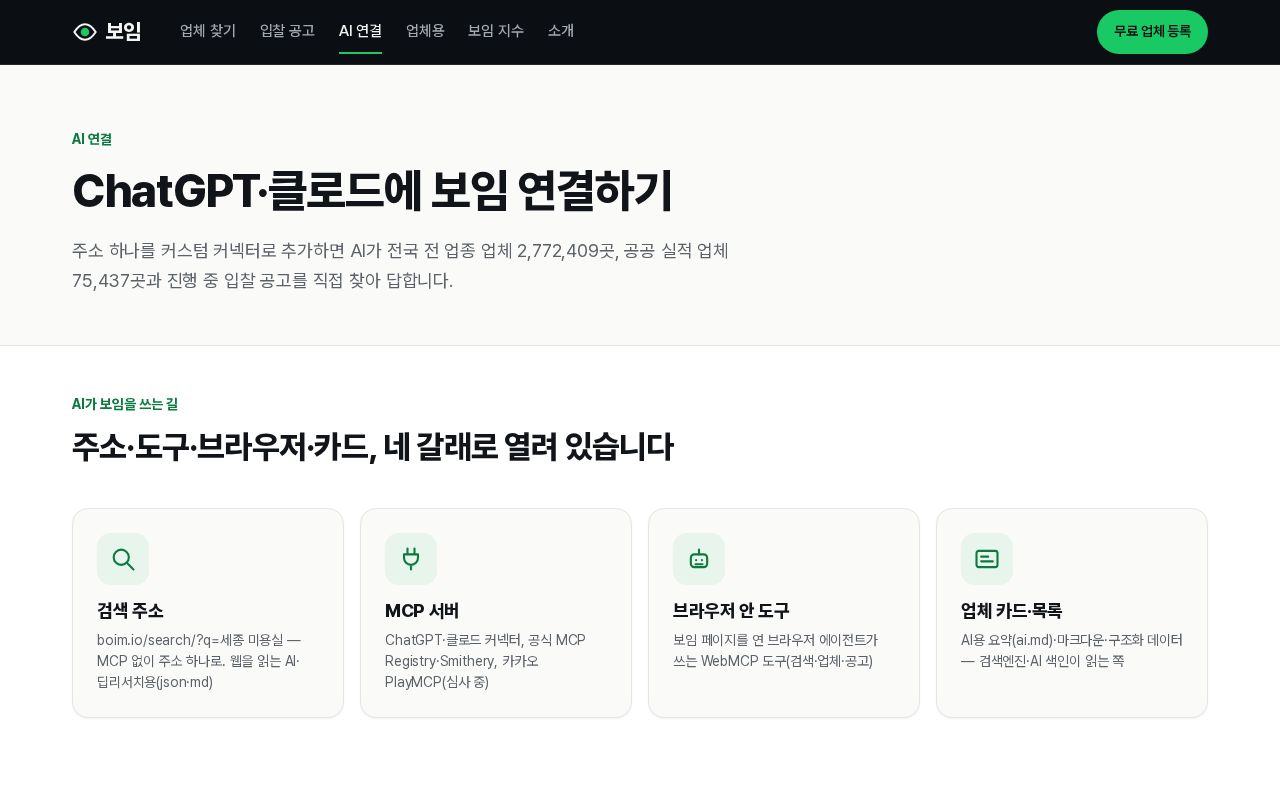Screen dimensions: 1280x800
Task: Click the AI가 보임을 쓰는 길 section label
Action: (x=125, y=404)
